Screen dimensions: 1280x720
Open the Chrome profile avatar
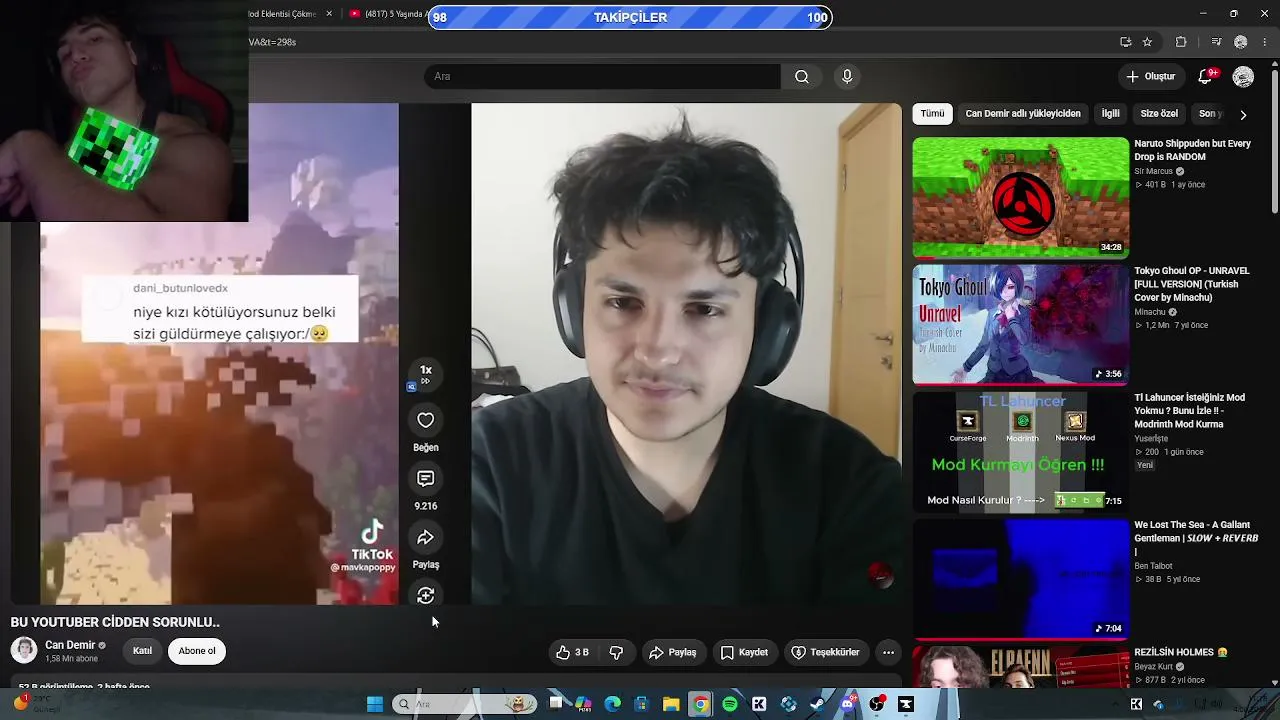pos(1241,42)
